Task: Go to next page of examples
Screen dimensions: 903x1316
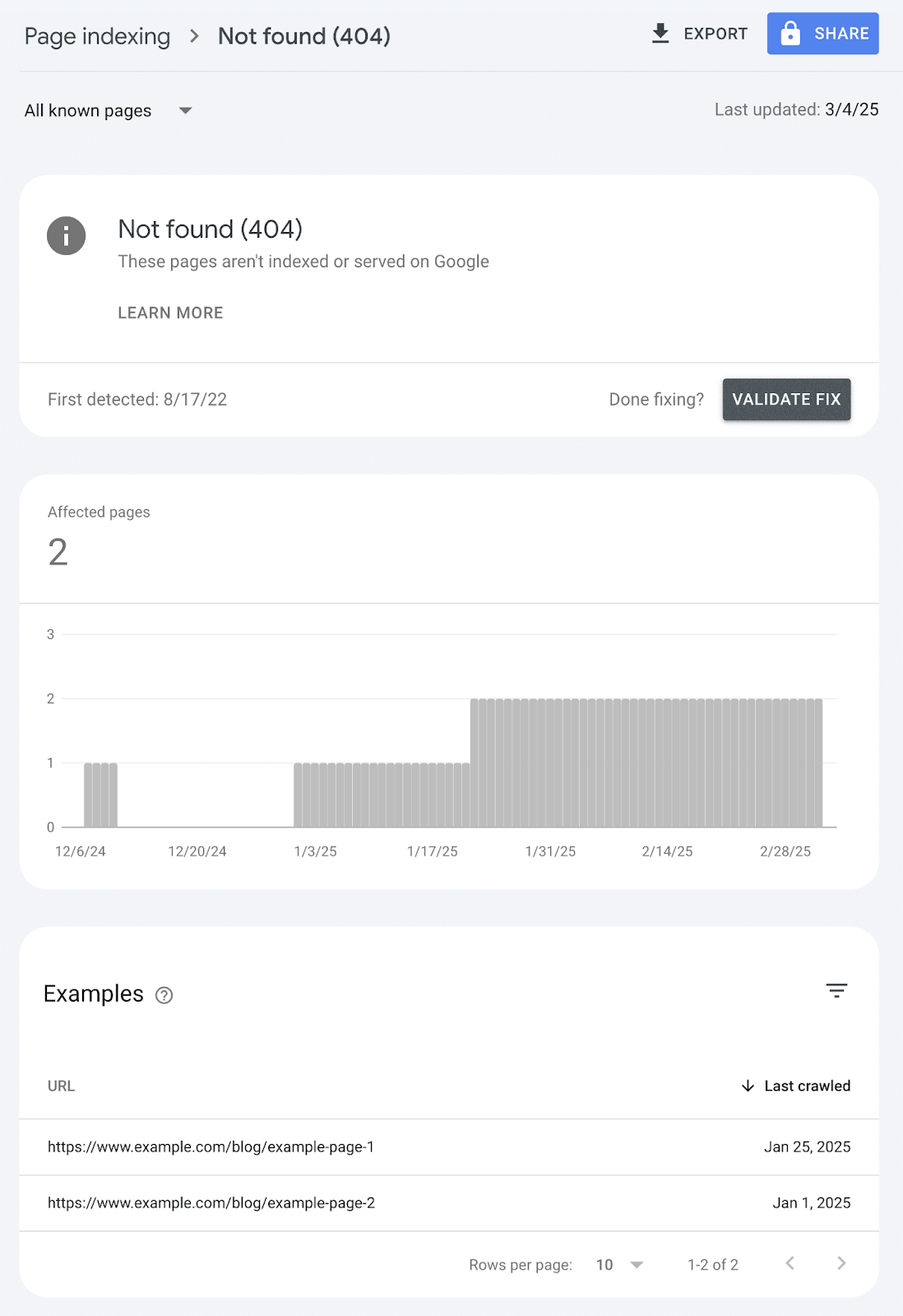Action: [841, 1263]
